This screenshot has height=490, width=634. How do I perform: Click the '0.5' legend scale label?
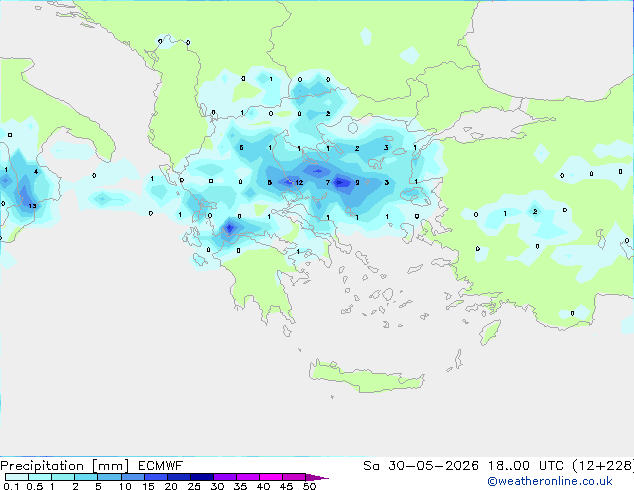(x=34, y=486)
